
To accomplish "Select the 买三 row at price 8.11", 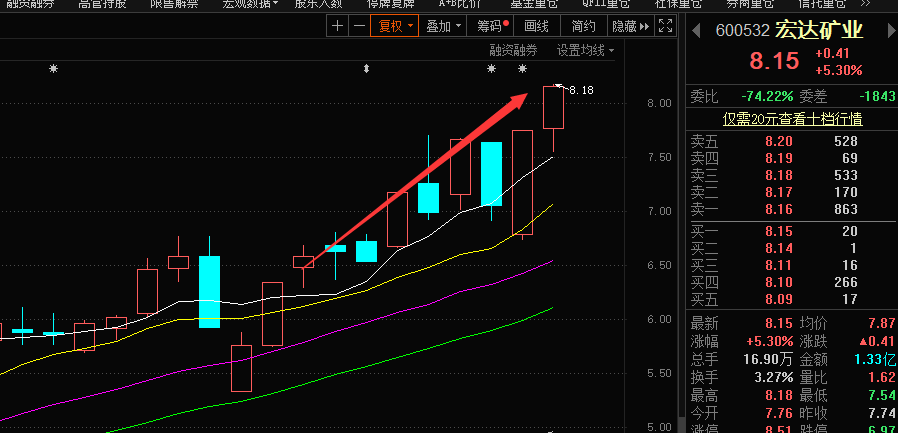I will (x=793, y=265).
